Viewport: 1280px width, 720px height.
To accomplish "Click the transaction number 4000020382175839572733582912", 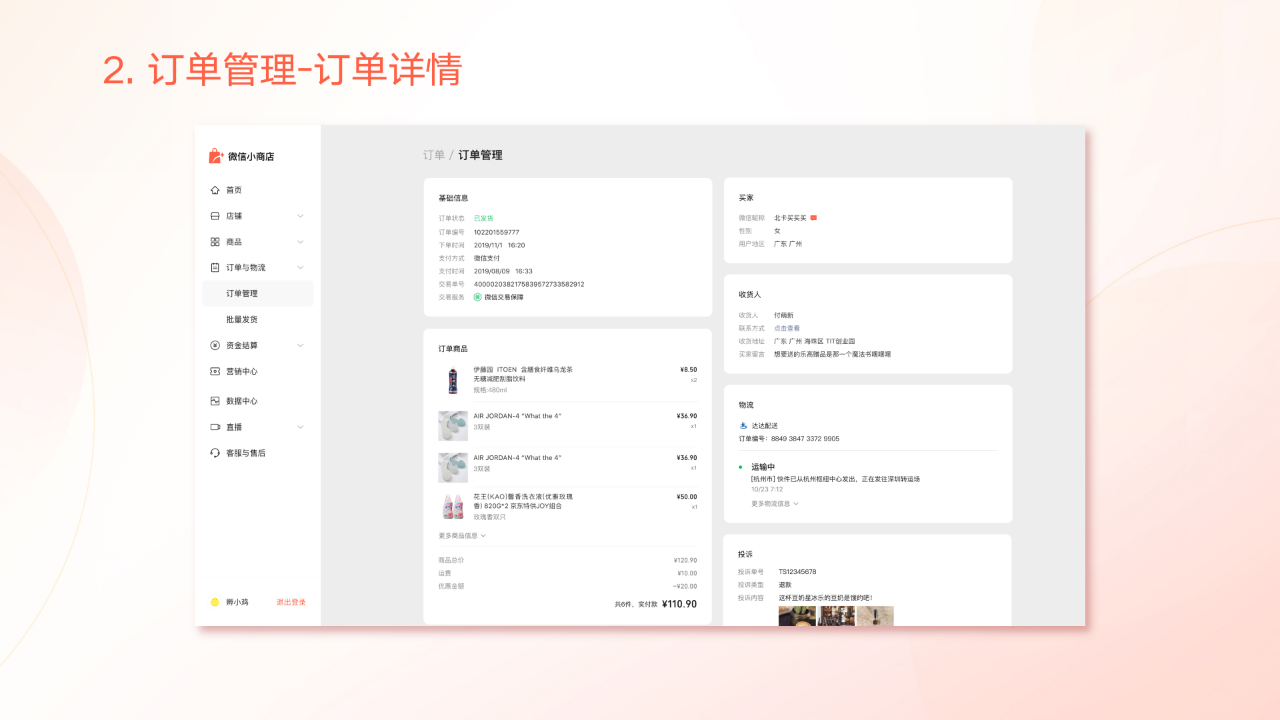I will pos(529,284).
